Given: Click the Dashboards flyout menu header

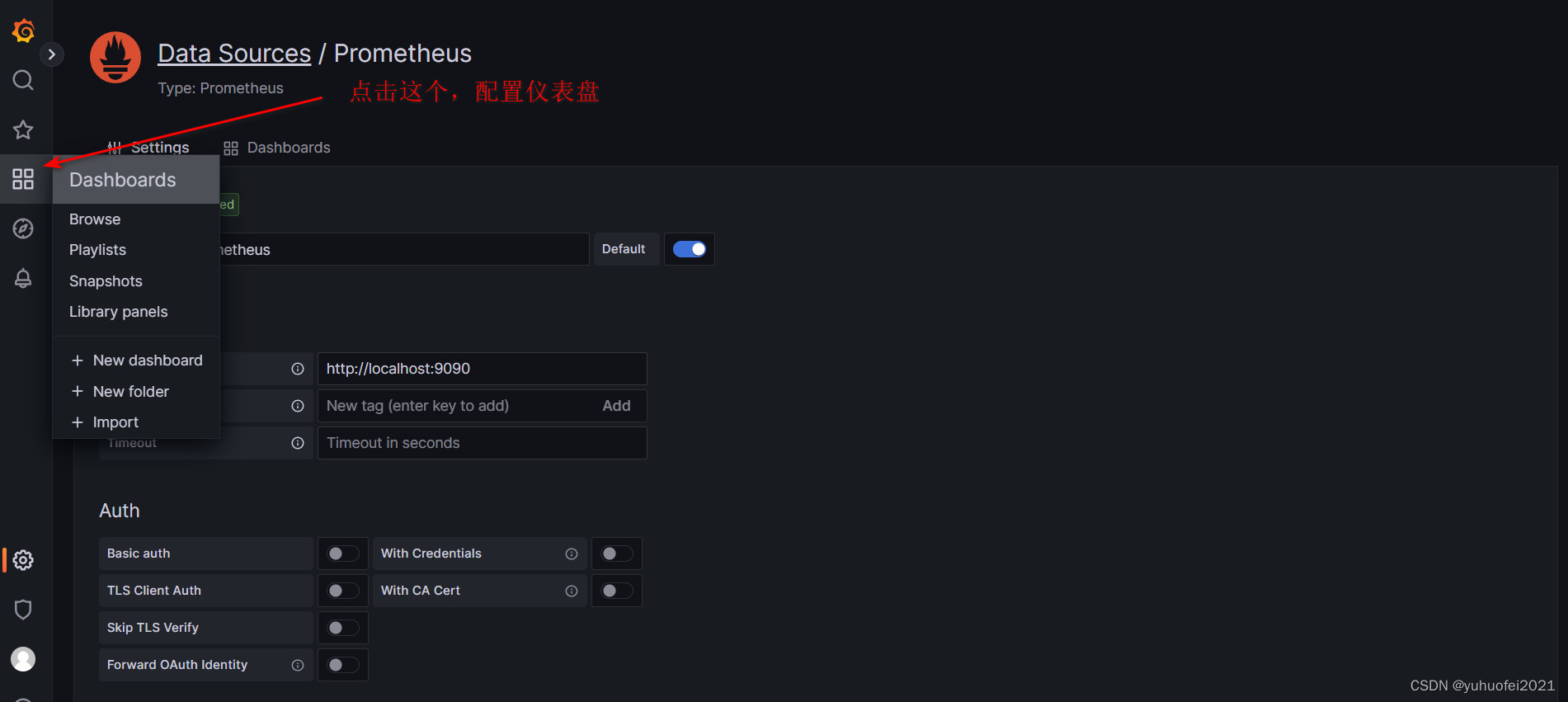Looking at the screenshot, I should click(136, 180).
